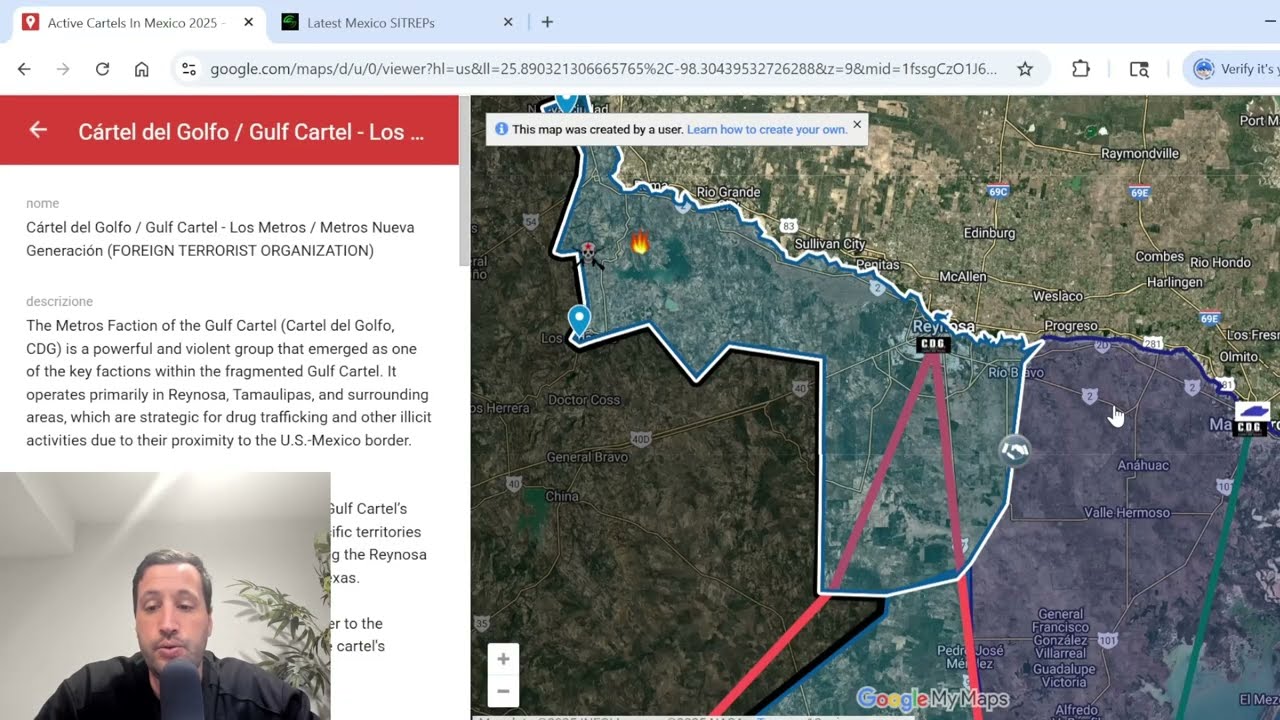Click the Google My Maps logo
The height and width of the screenshot is (720, 1280).
[x=933, y=699]
